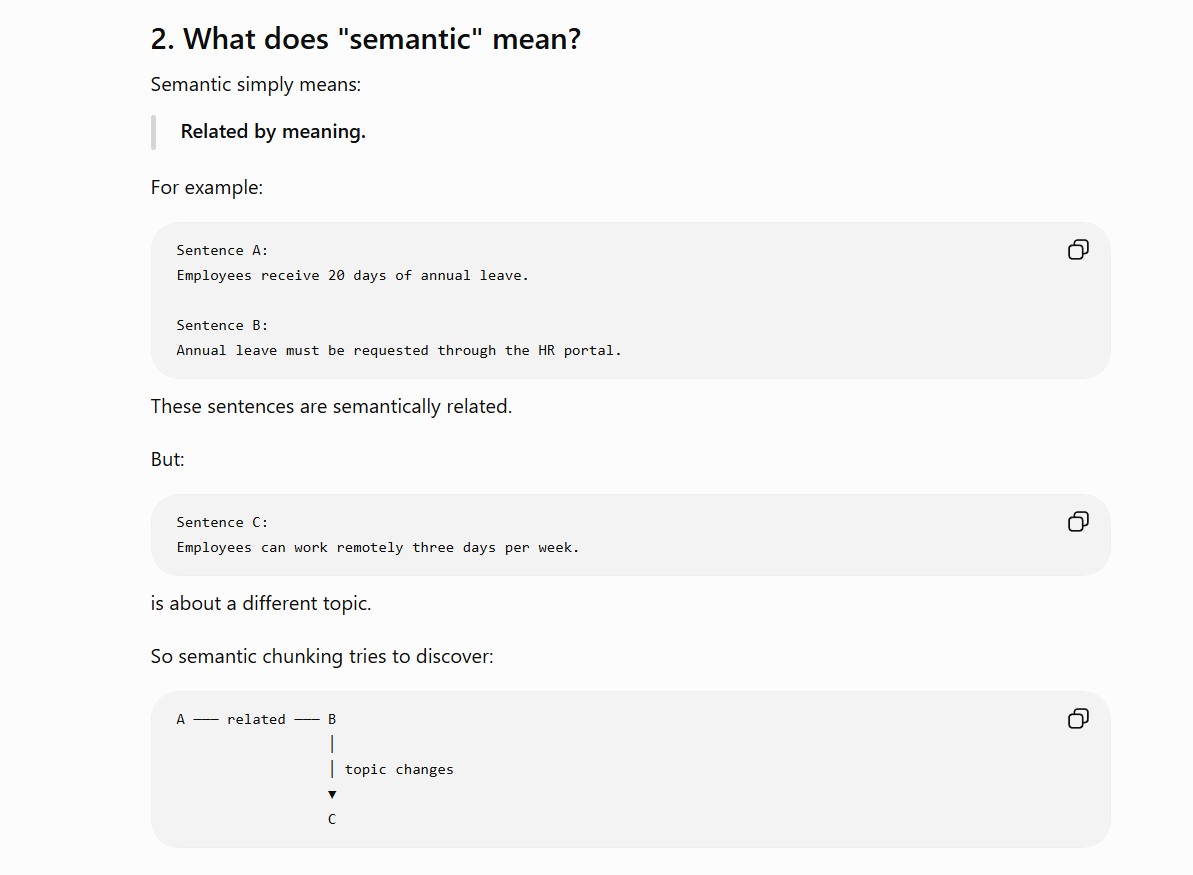The height and width of the screenshot is (875, 1193).
Task: Click the 'But:' text
Action: tap(167, 460)
